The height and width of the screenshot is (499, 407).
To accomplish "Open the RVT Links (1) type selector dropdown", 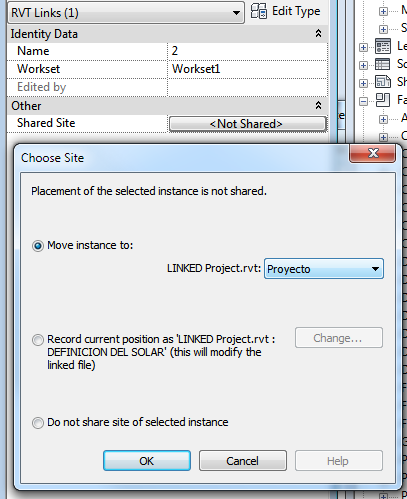I will tap(125, 13).
